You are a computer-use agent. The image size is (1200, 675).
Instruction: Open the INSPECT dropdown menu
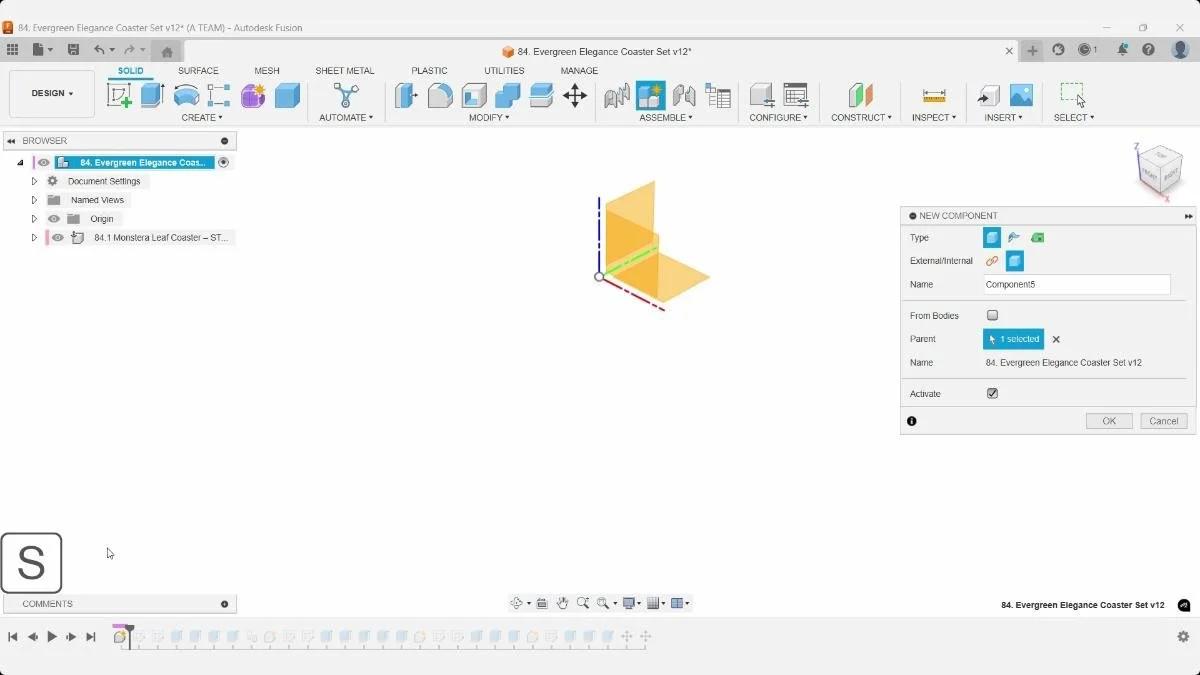(x=934, y=118)
